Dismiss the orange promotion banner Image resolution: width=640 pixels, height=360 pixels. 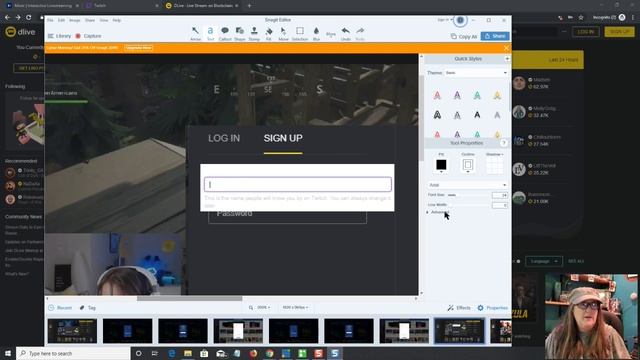506,48
